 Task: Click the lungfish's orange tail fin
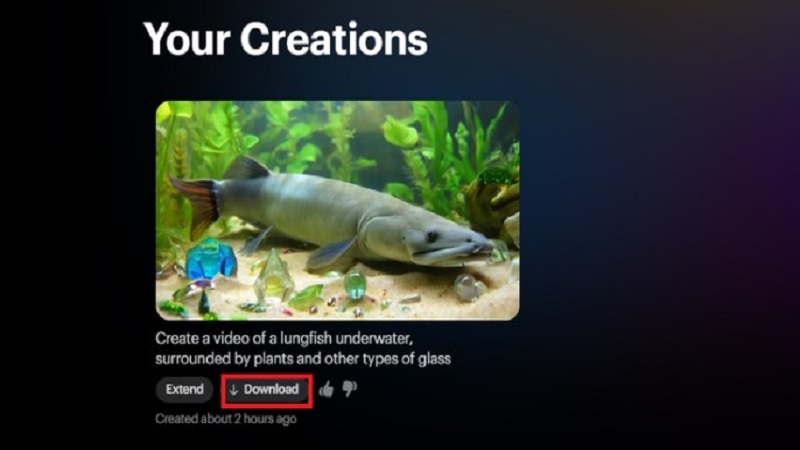195,205
